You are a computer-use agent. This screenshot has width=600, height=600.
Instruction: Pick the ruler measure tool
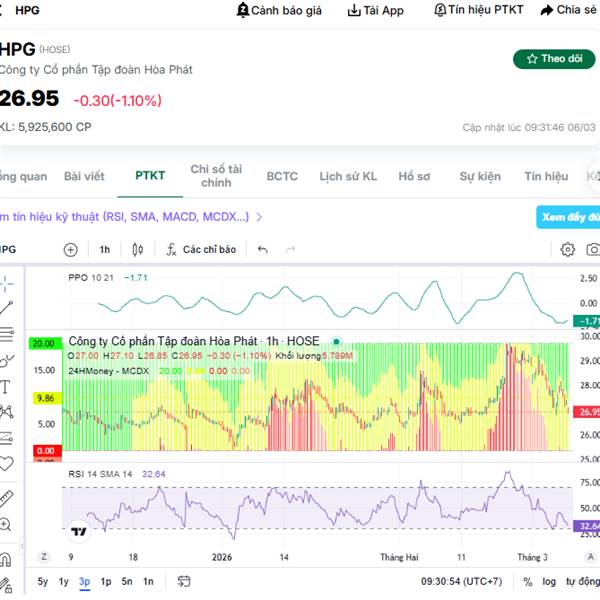(7, 497)
